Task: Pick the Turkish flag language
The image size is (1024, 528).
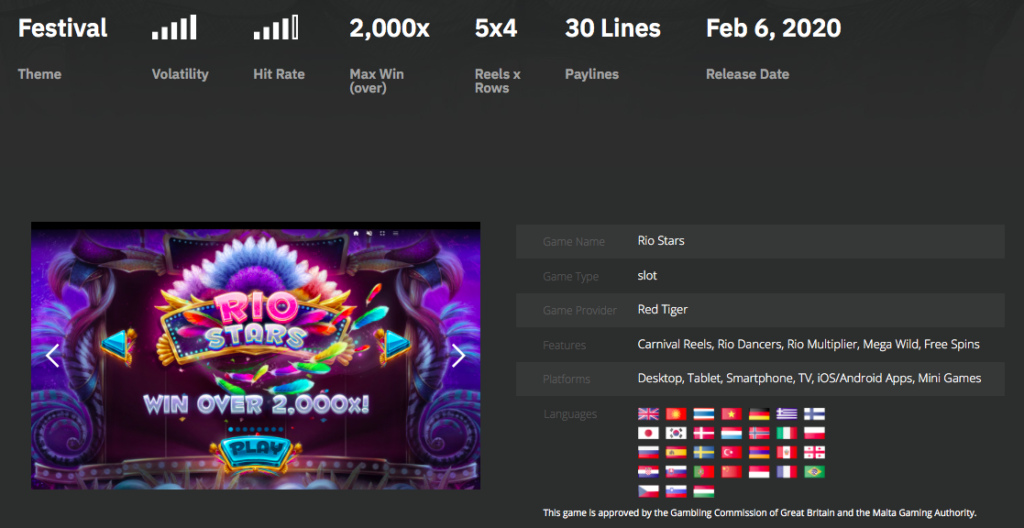Action: [x=731, y=452]
